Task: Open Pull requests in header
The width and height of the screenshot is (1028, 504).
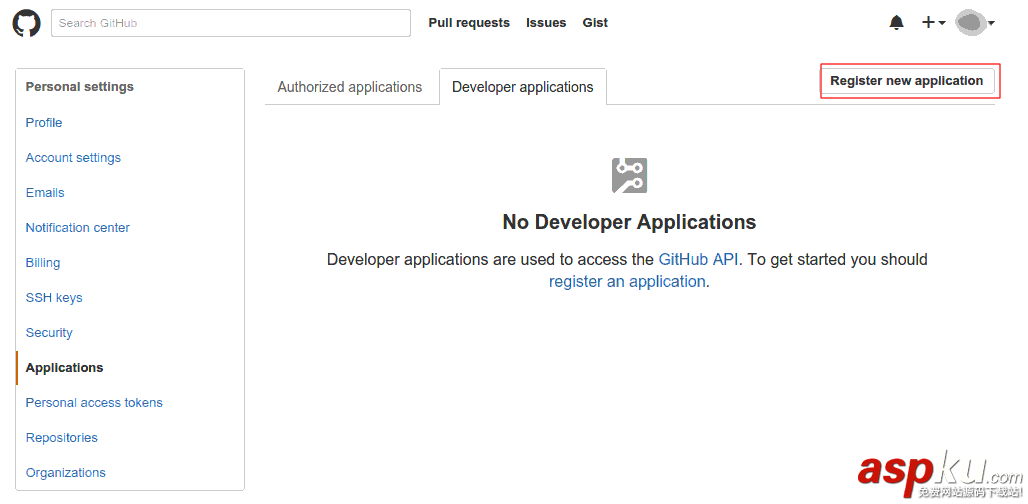Action: (469, 23)
